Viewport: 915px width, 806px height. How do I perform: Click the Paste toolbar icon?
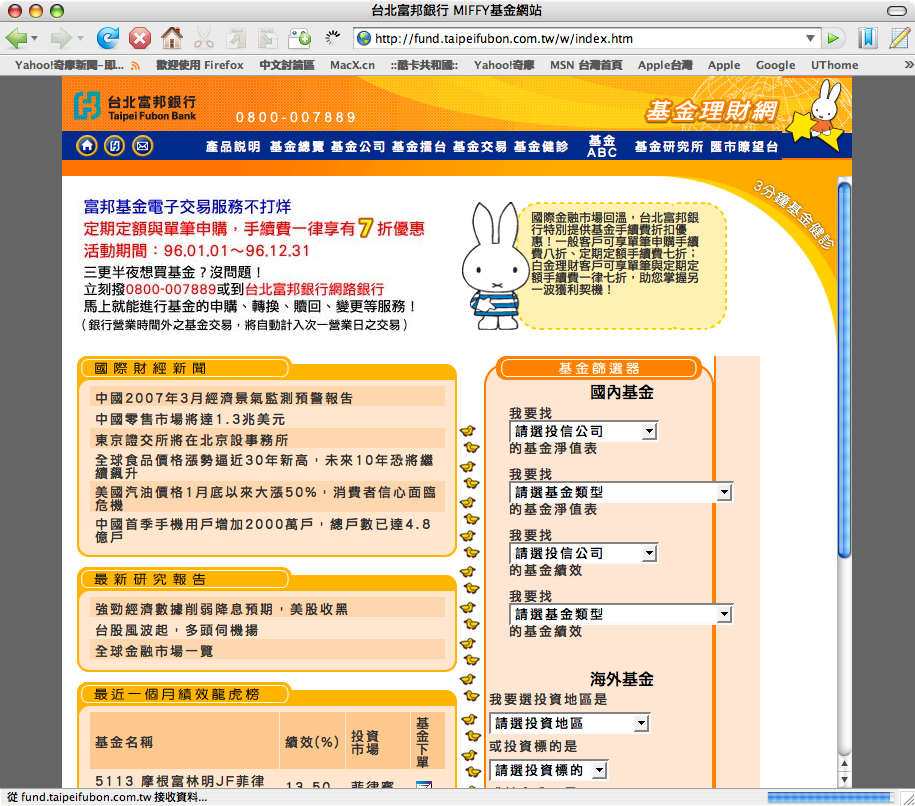[x=268, y=39]
